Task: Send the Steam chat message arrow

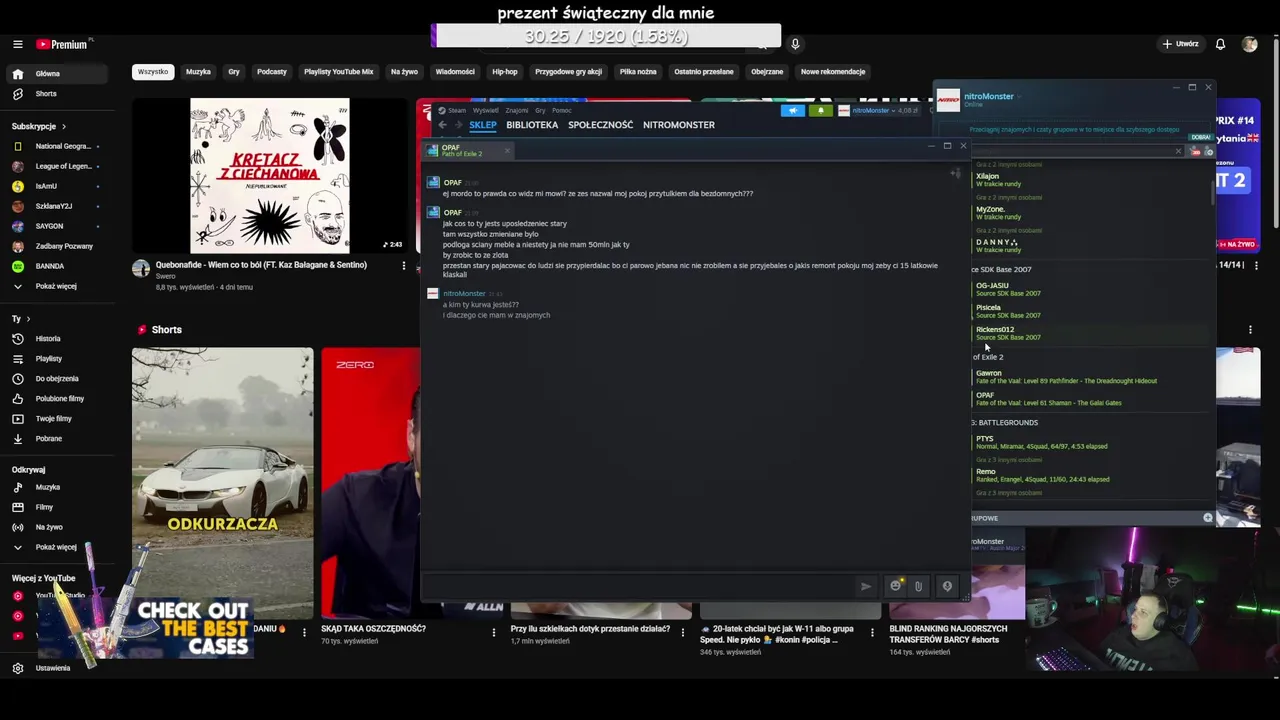Action: pos(866,586)
